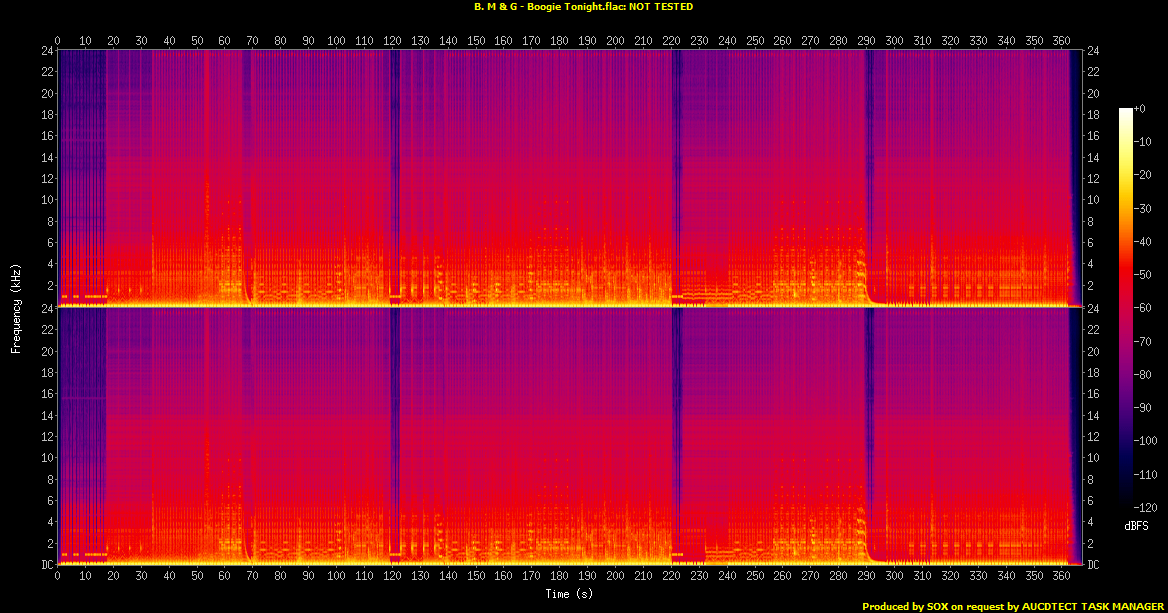Screen dimensions: 1168x613
Task: Click the "Produced by SOX on request by AUCDTECT TASK MANAGER" footer
Action: coord(1013,606)
